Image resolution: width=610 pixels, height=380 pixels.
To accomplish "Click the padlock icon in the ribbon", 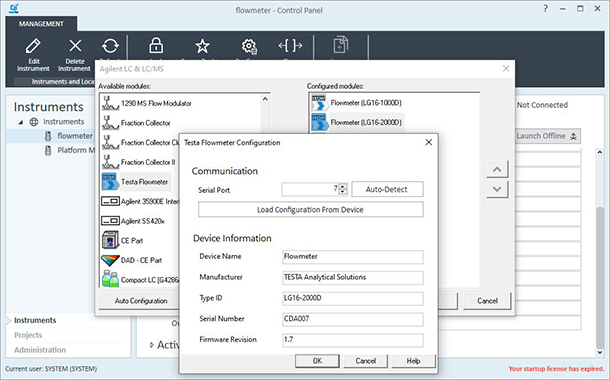I will point(156,45).
